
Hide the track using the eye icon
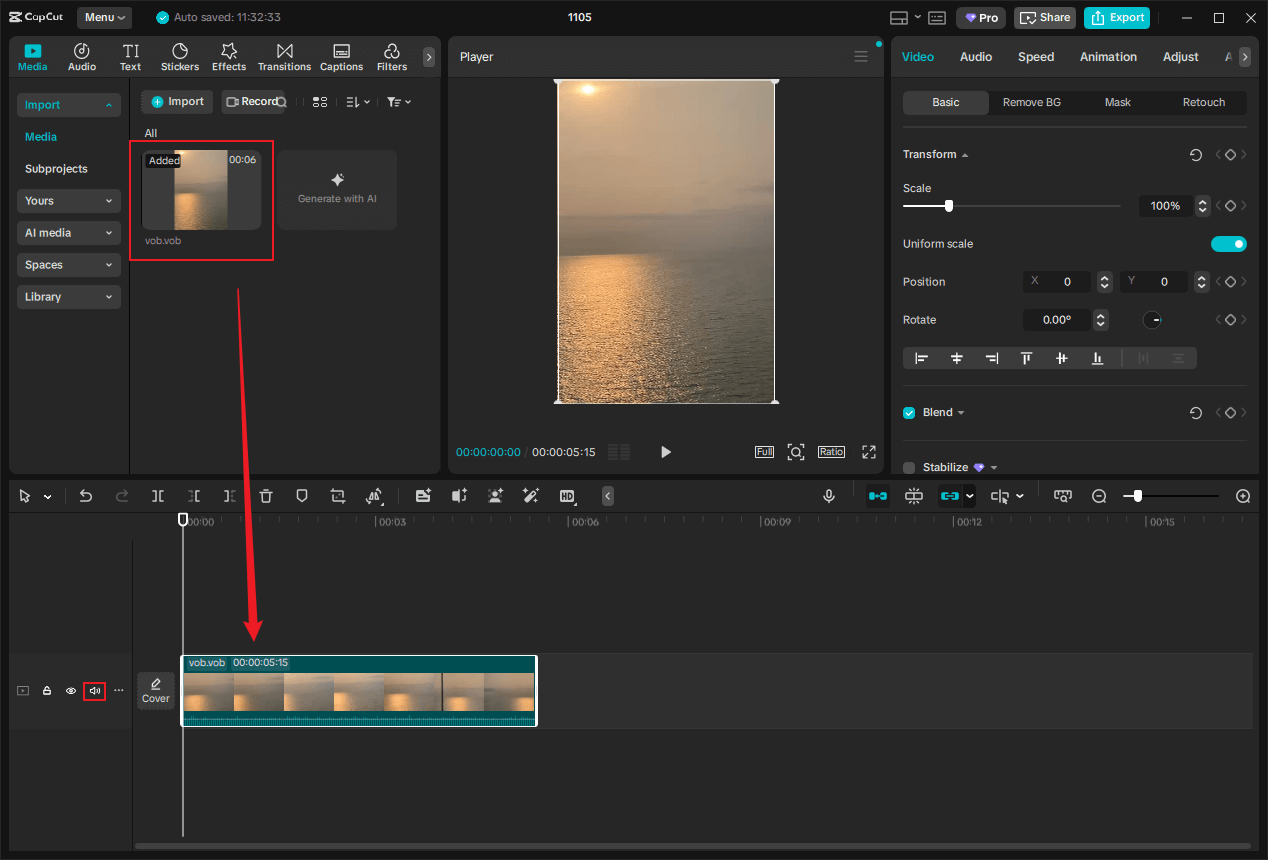coord(70,690)
